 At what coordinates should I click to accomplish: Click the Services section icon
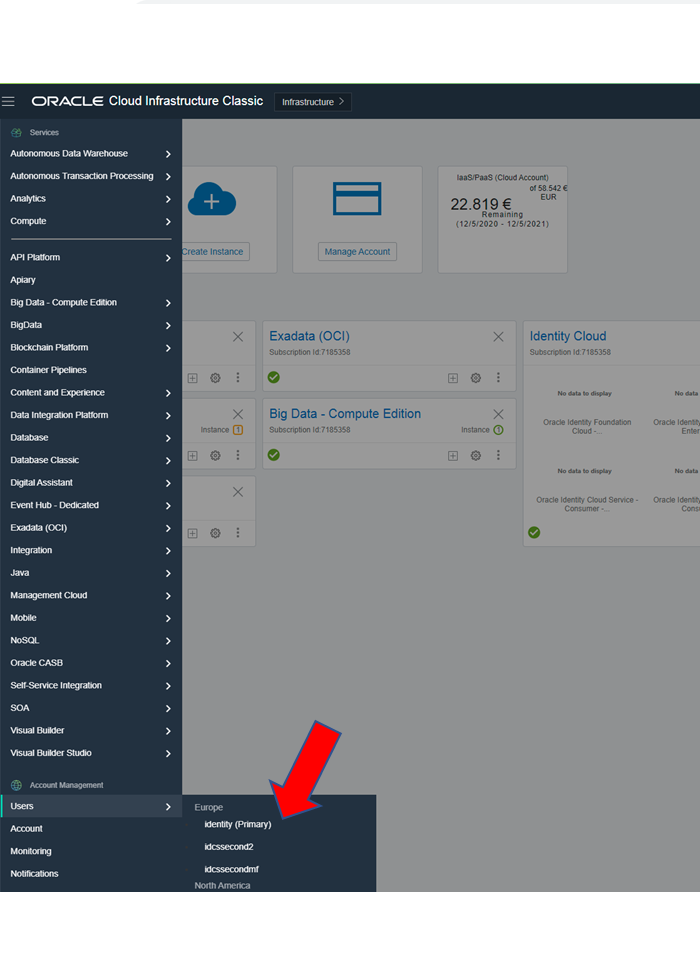click(17, 133)
